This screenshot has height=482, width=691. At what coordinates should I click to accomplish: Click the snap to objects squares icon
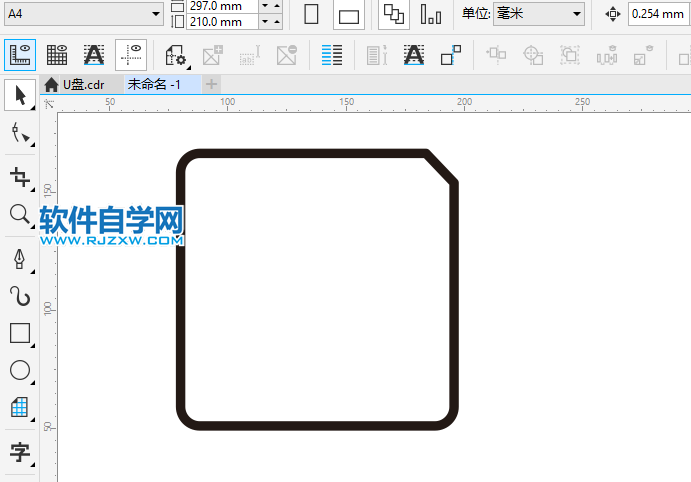451,55
